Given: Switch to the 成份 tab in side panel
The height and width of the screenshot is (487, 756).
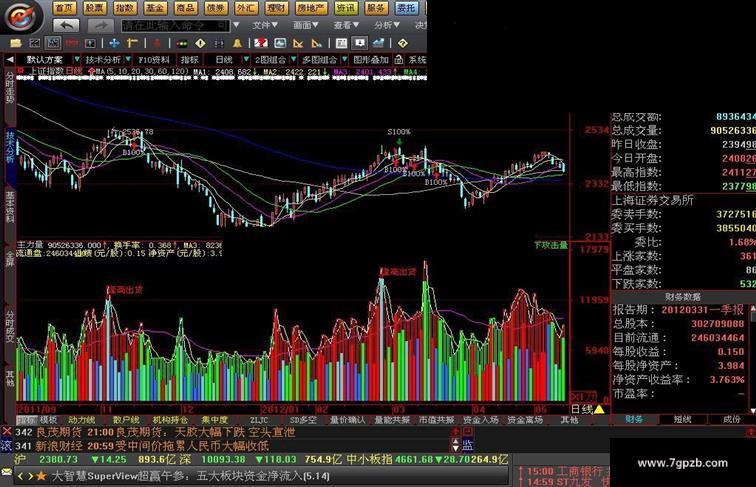Looking at the screenshot, I should click(731, 419).
